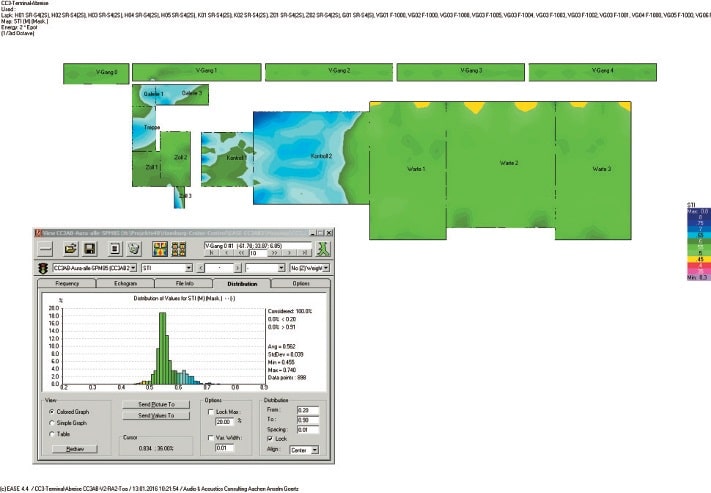Enable the Lock Max checkbox
The width and height of the screenshot is (711, 493).
[209, 411]
